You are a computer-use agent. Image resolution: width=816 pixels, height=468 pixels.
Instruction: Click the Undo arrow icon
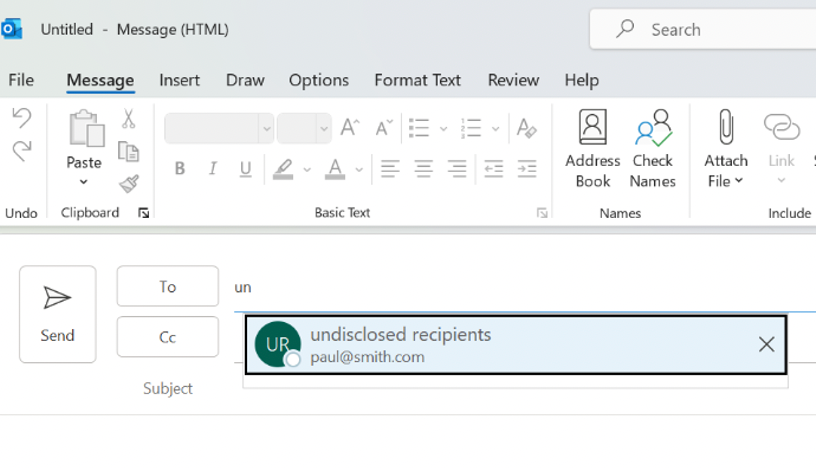tap(21, 118)
